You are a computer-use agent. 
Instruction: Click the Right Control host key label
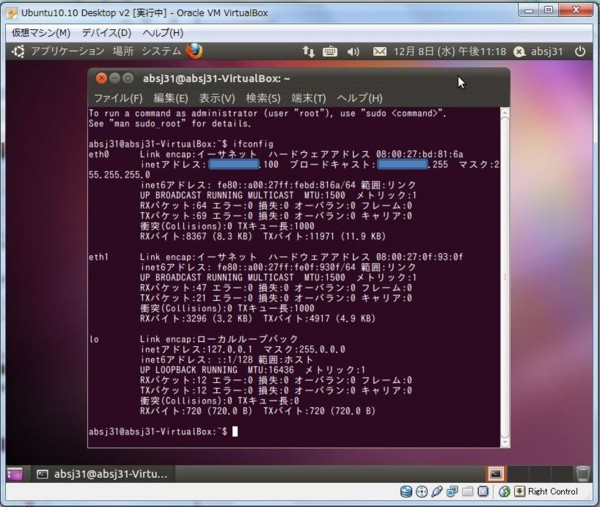(553, 492)
